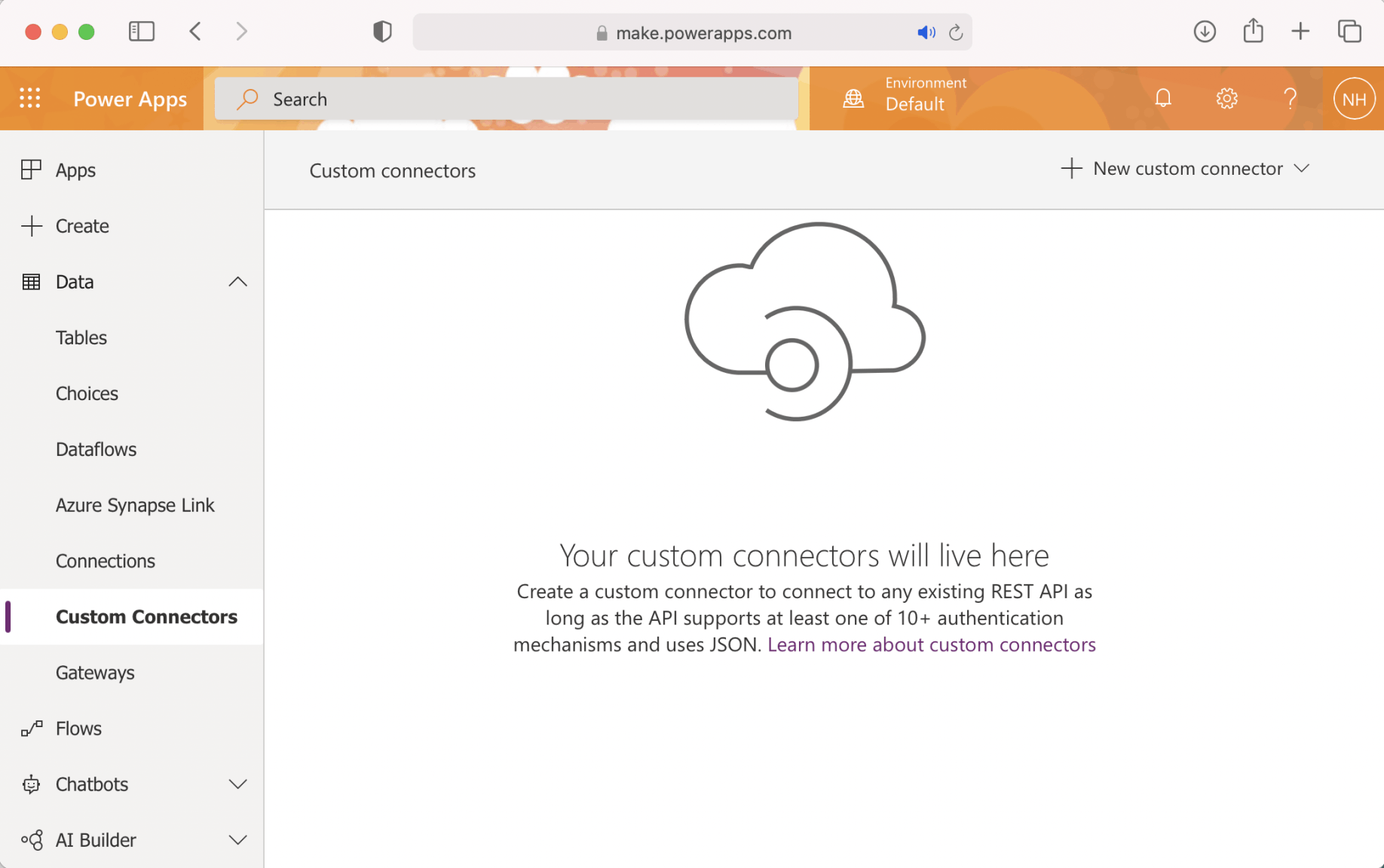Click the help question mark icon
This screenshot has width=1384, height=868.
click(1290, 99)
